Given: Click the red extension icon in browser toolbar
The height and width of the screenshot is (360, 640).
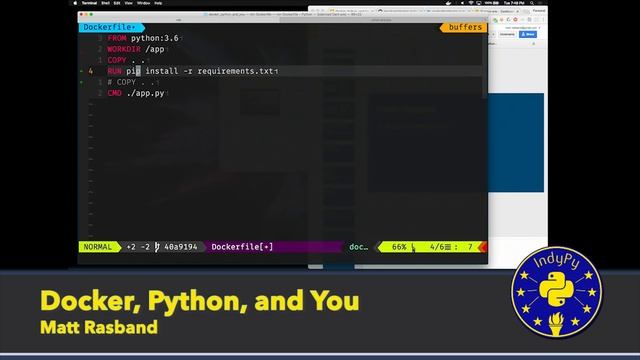Looking at the screenshot, I should coord(516,20).
